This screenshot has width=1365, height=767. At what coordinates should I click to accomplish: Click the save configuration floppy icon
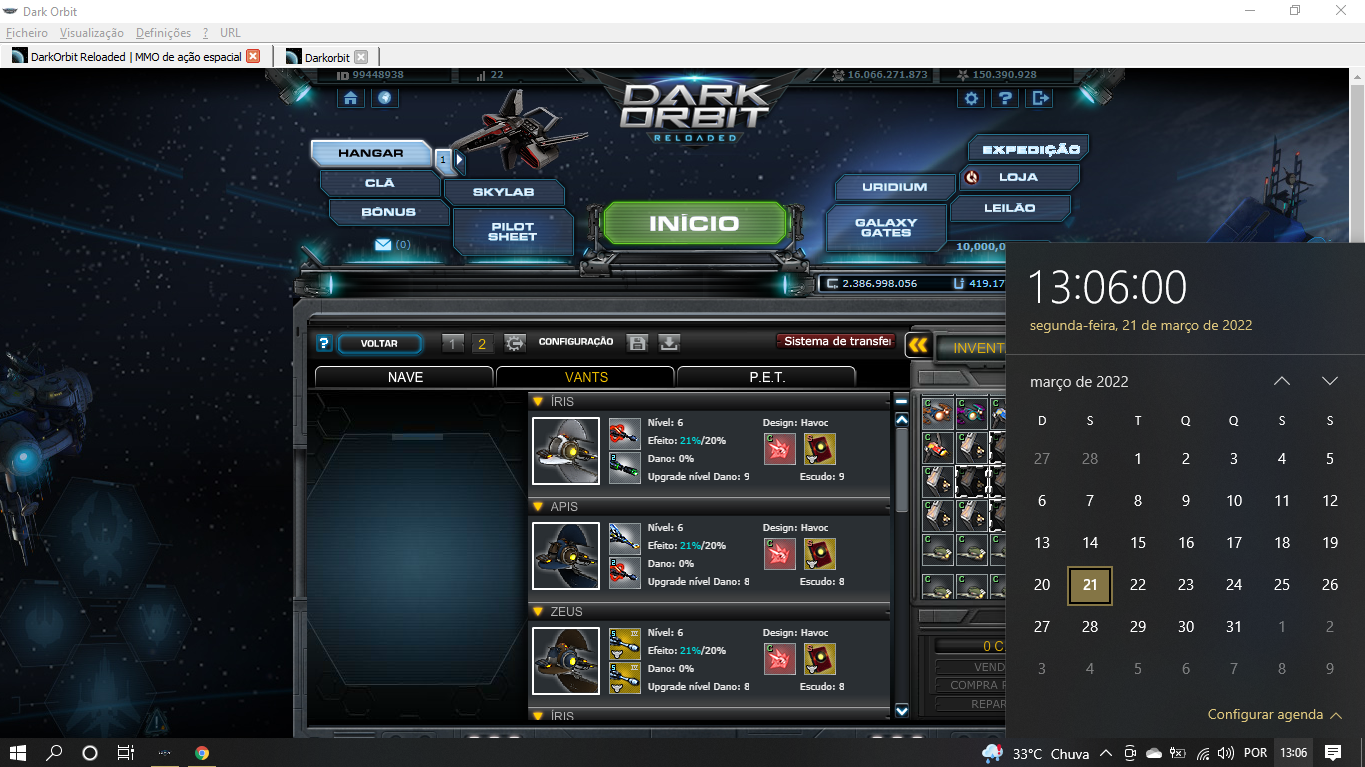pos(637,343)
